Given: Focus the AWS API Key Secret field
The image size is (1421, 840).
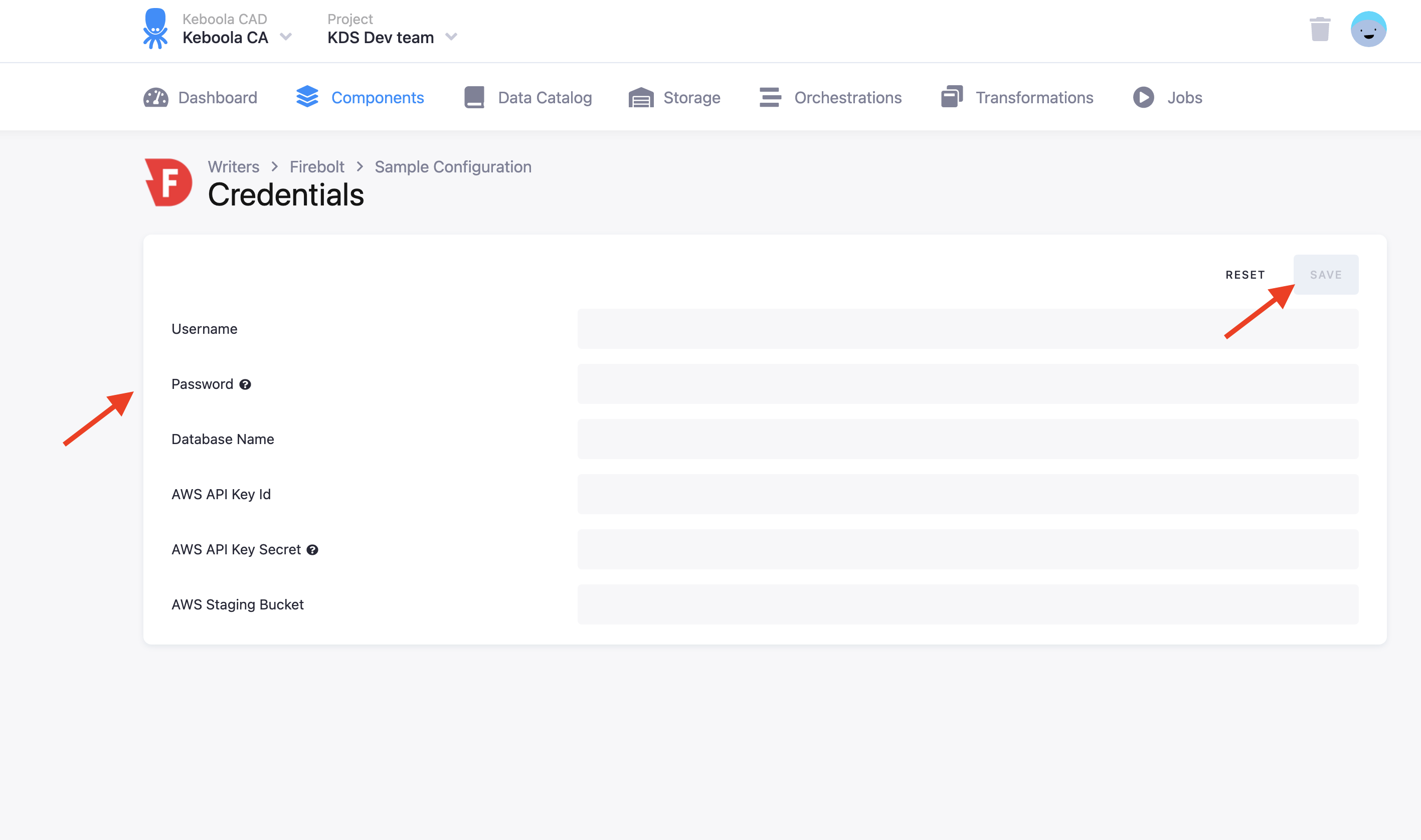Looking at the screenshot, I should pyautogui.click(x=968, y=549).
